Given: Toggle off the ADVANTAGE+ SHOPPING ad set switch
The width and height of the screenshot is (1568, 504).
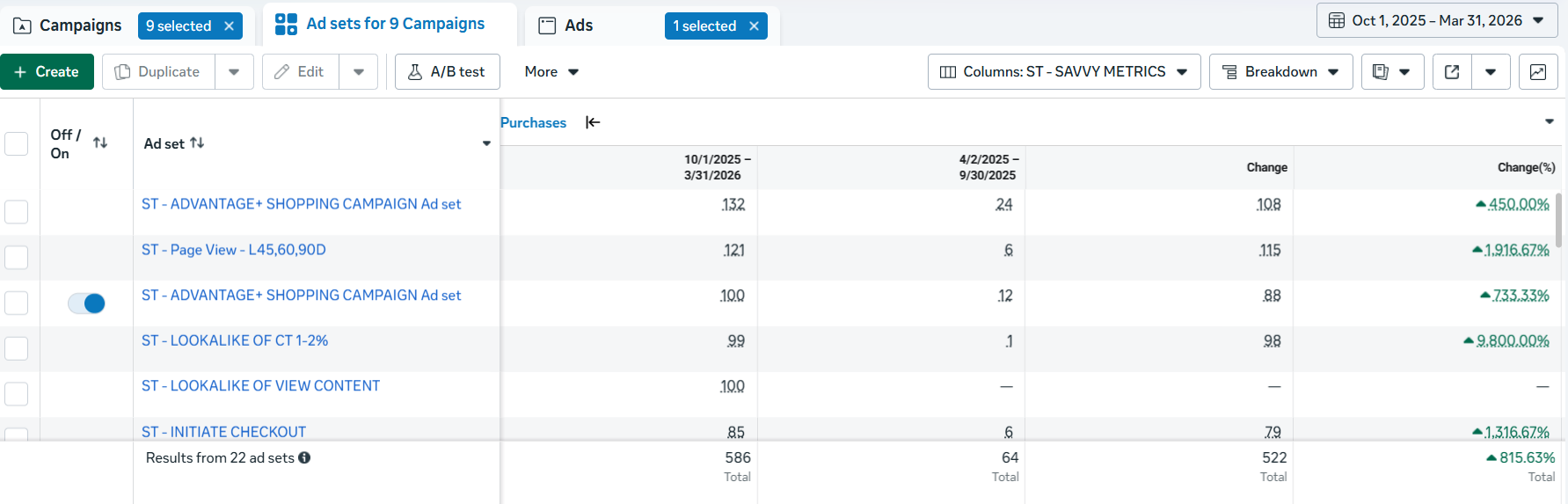Looking at the screenshot, I should coord(86,303).
